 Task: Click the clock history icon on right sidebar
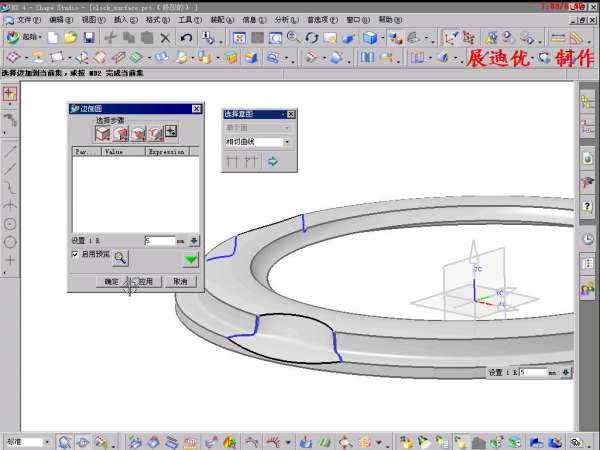coord(588,238)
